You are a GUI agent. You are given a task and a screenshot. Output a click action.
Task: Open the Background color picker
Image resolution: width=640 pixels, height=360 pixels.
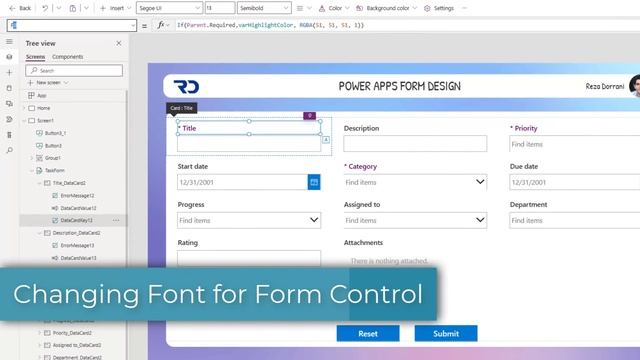pos(387,8)
